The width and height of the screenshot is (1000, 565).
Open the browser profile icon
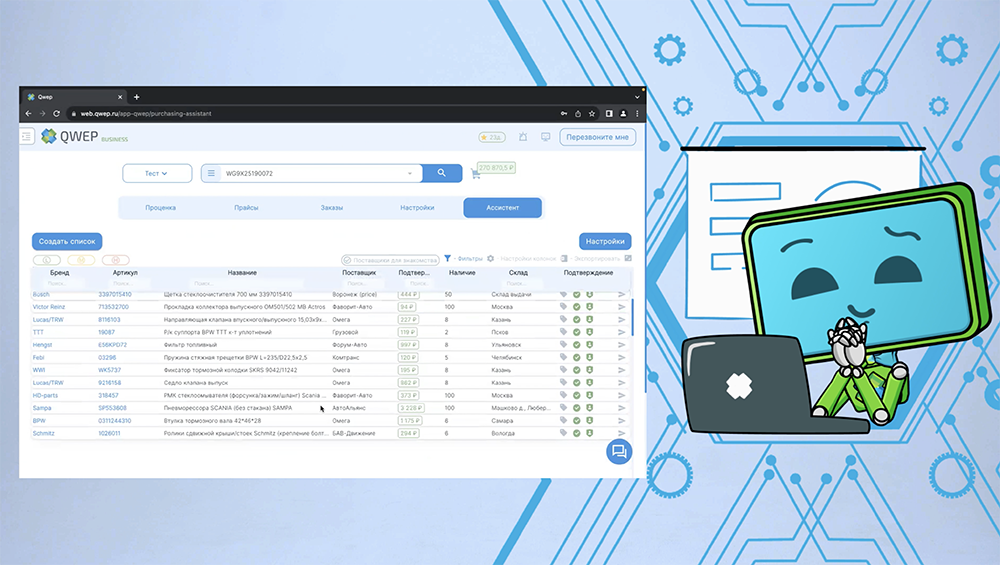(623, 114)
